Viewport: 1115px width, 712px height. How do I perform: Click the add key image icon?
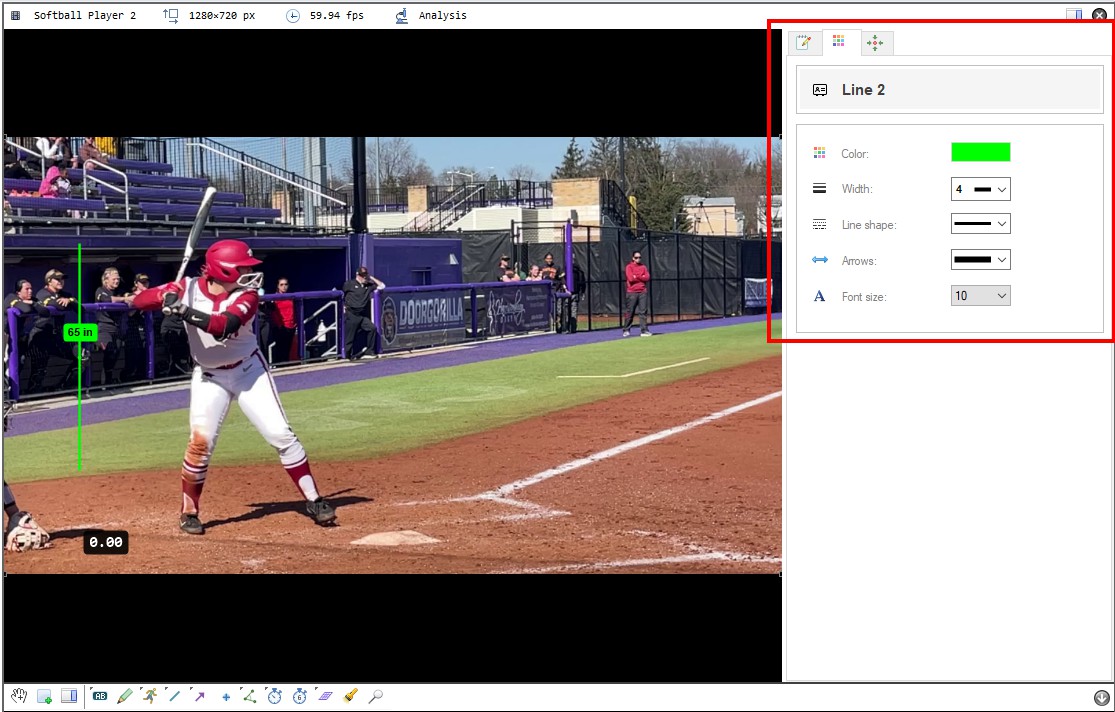tap(44, 696)
